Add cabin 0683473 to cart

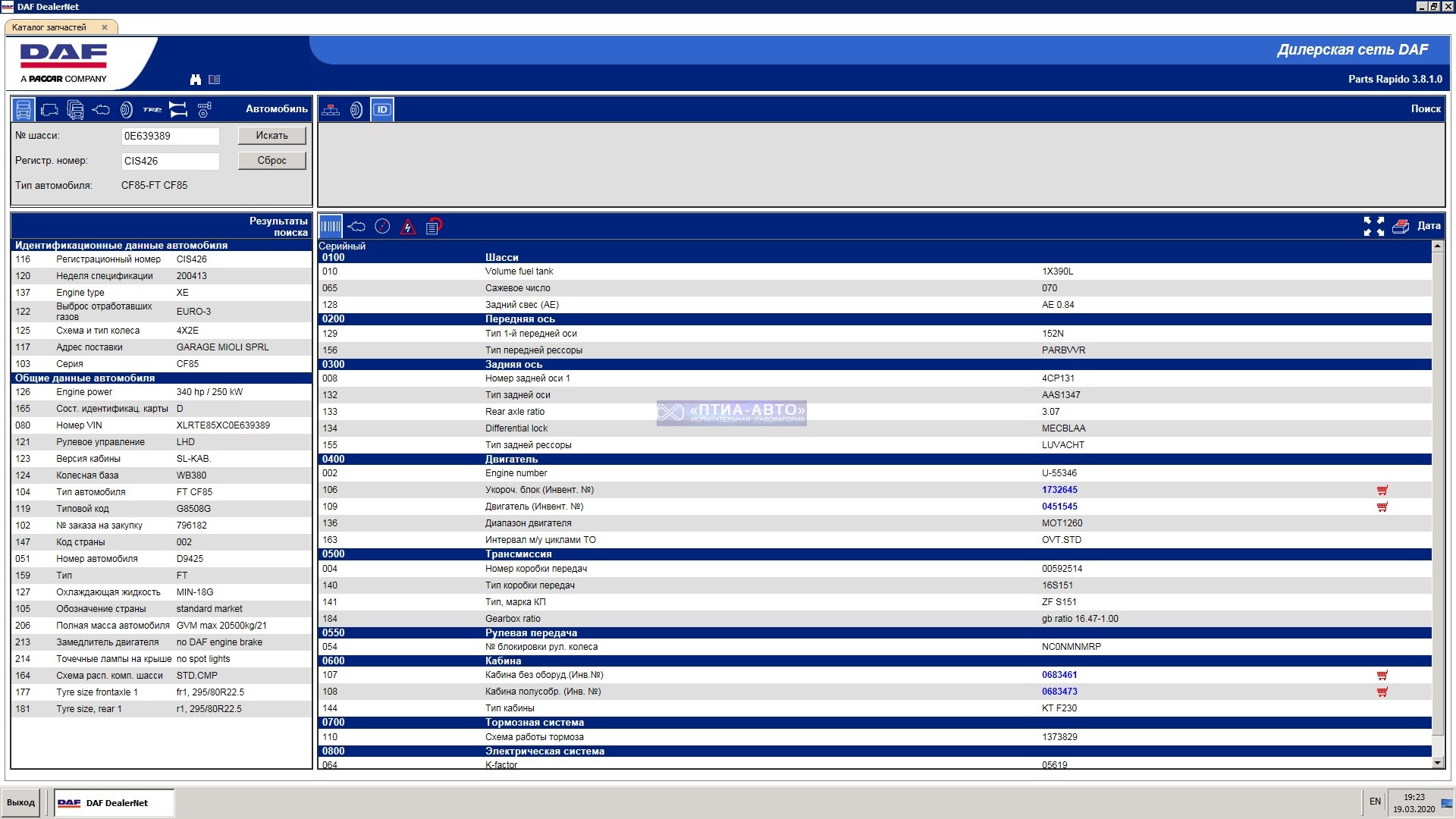point(1382,692)
